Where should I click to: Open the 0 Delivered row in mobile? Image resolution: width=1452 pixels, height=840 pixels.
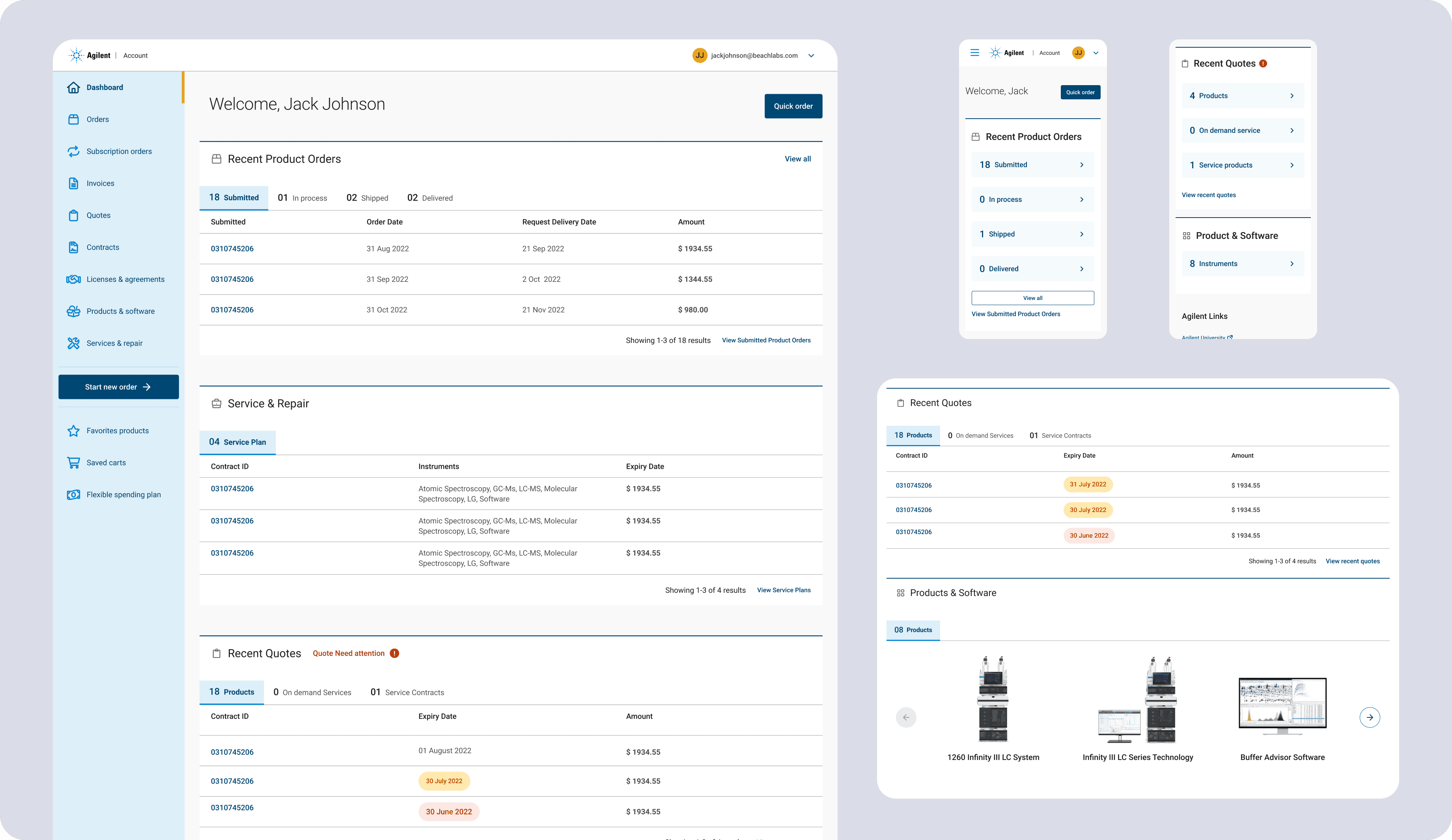point(1032,268)
